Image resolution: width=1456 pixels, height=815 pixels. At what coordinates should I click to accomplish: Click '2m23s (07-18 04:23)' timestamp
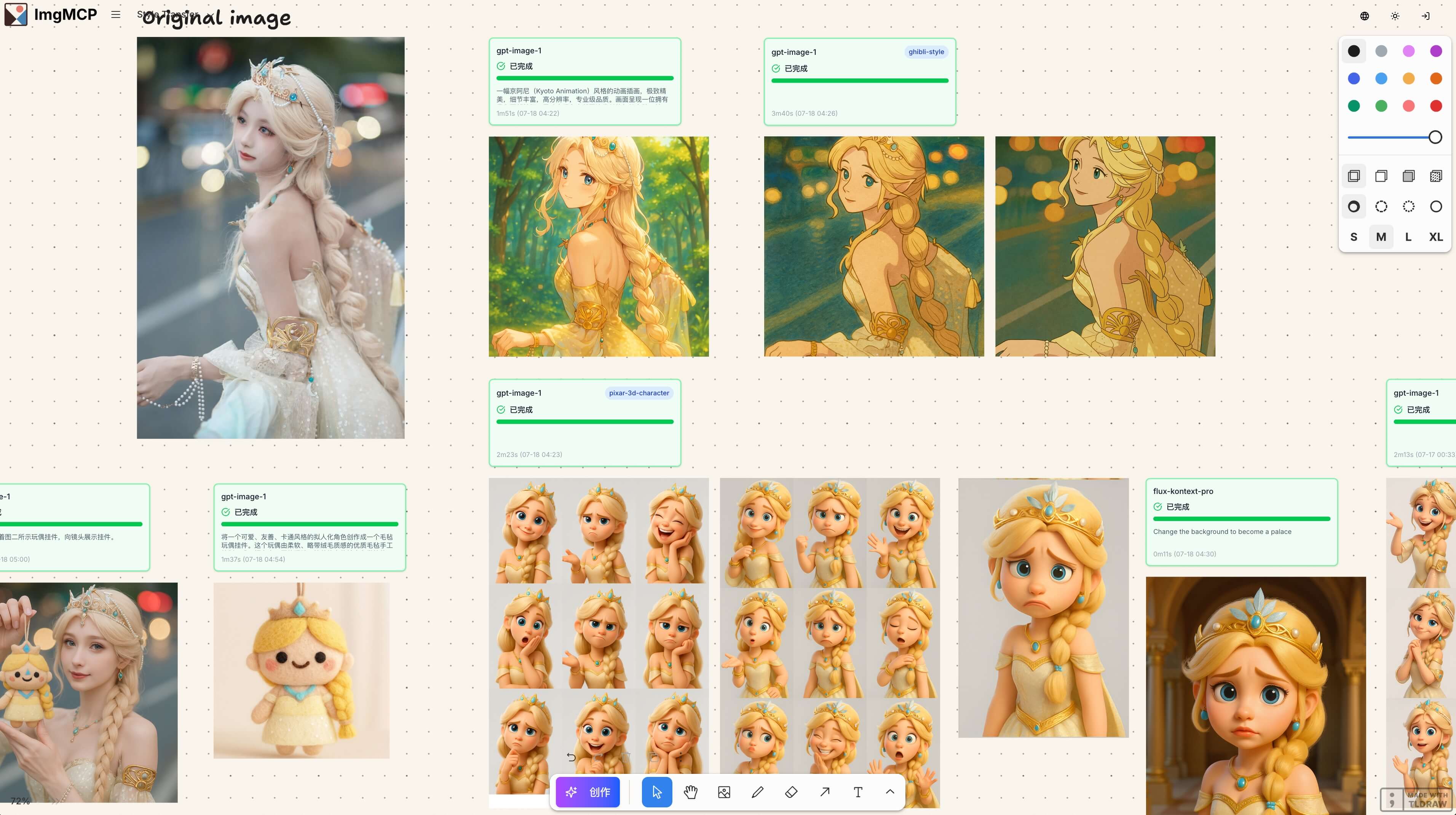529,454
